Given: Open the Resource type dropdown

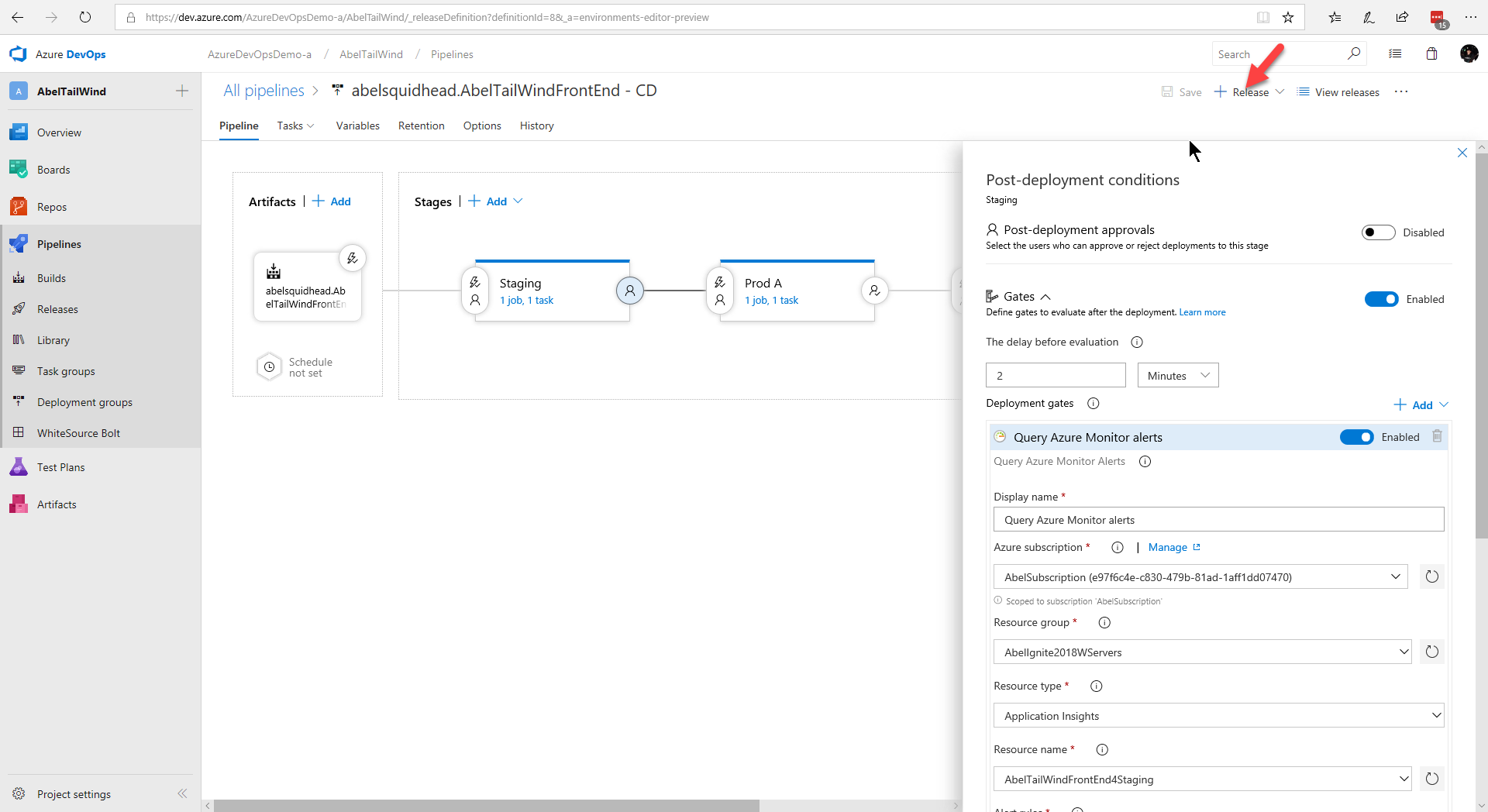Looking at the screenshot, I should [x=1219, y=715].
